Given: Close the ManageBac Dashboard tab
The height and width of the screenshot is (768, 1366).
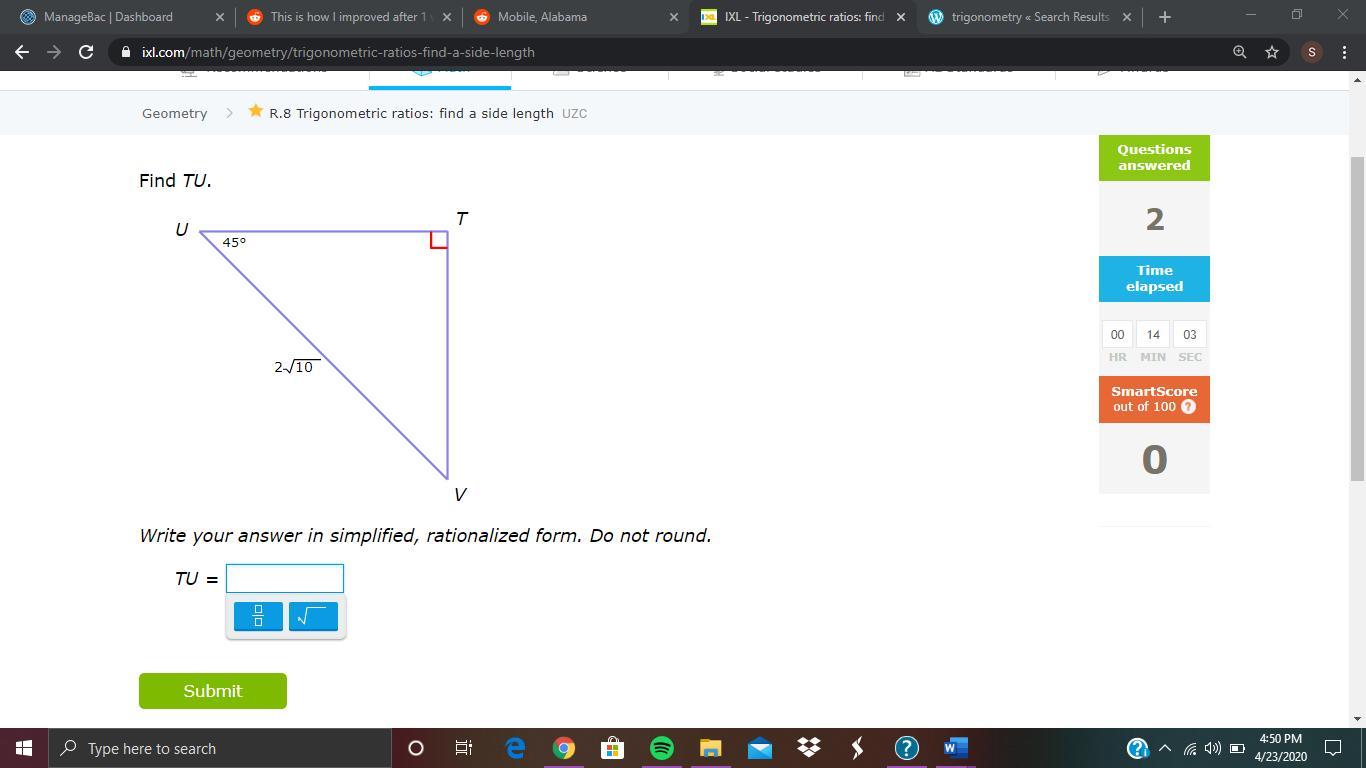Looking at the screenshot, I should click(220, 17).
